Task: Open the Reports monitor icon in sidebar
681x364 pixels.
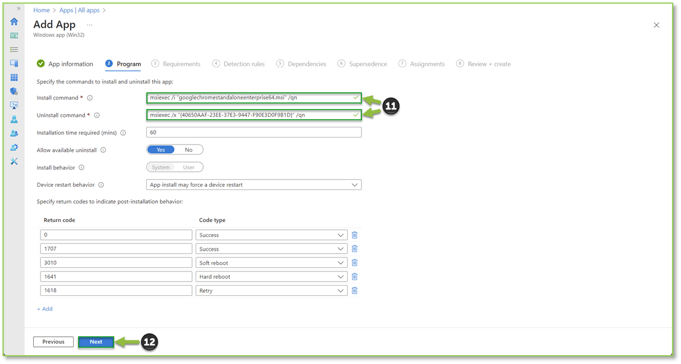Action: [14, 105]
